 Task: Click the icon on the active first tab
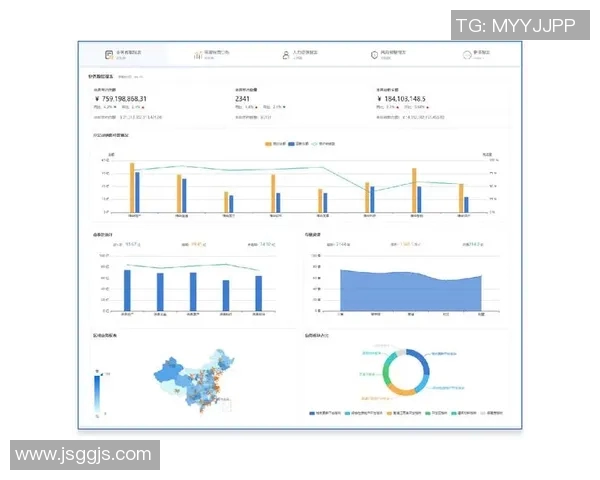[110, 56]
